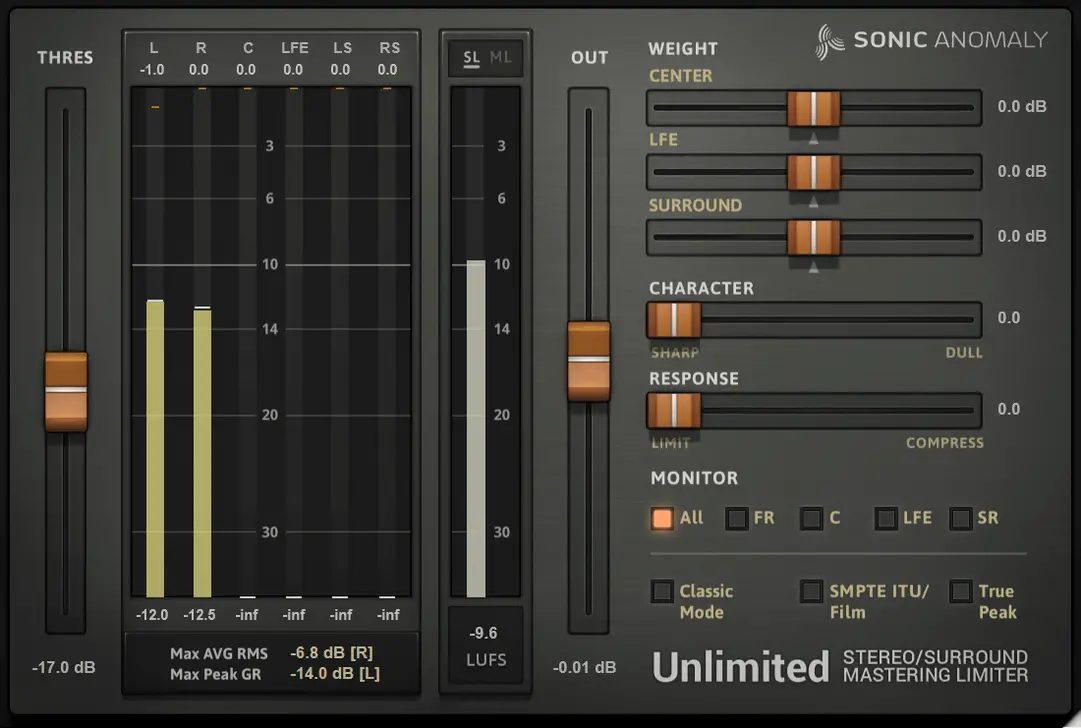Click the Sonic Anomaly logo icon
1081x728 pixels.
pos(826,41)
